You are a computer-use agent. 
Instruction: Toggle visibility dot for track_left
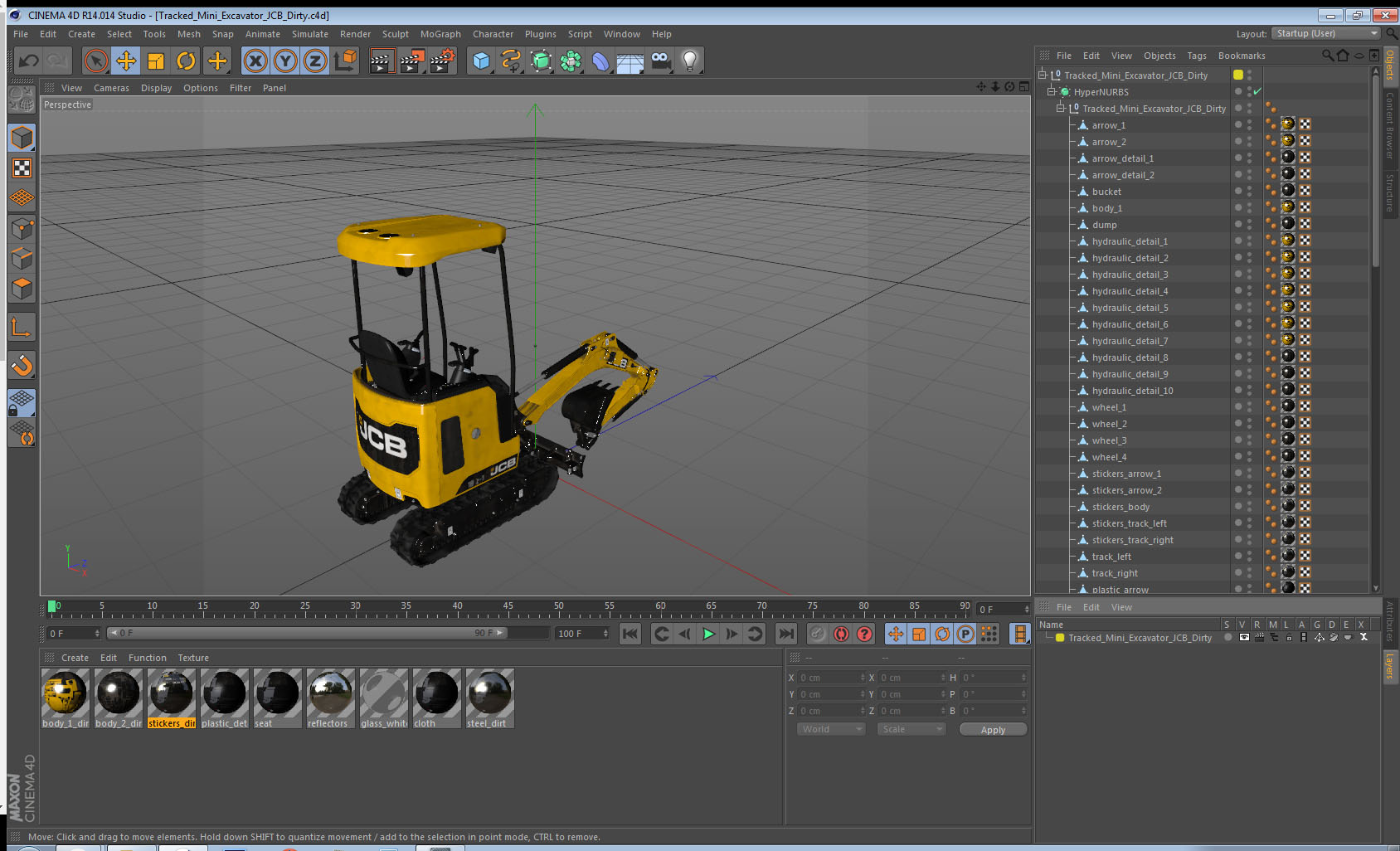1238,557
